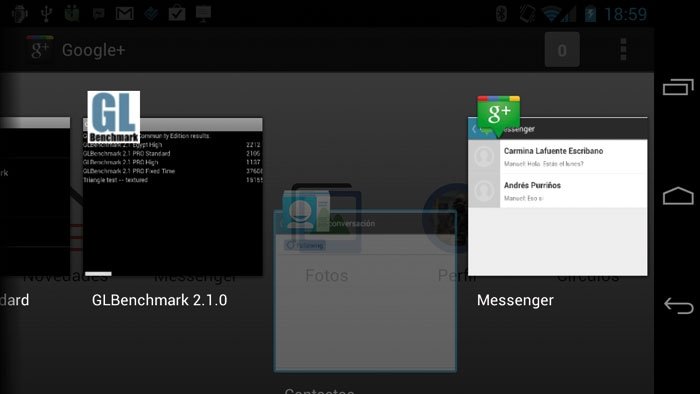The height and width of the screenshot is (394, 700).
Task: Tap the Android debug icon in status bar
Action: point(20,13)
